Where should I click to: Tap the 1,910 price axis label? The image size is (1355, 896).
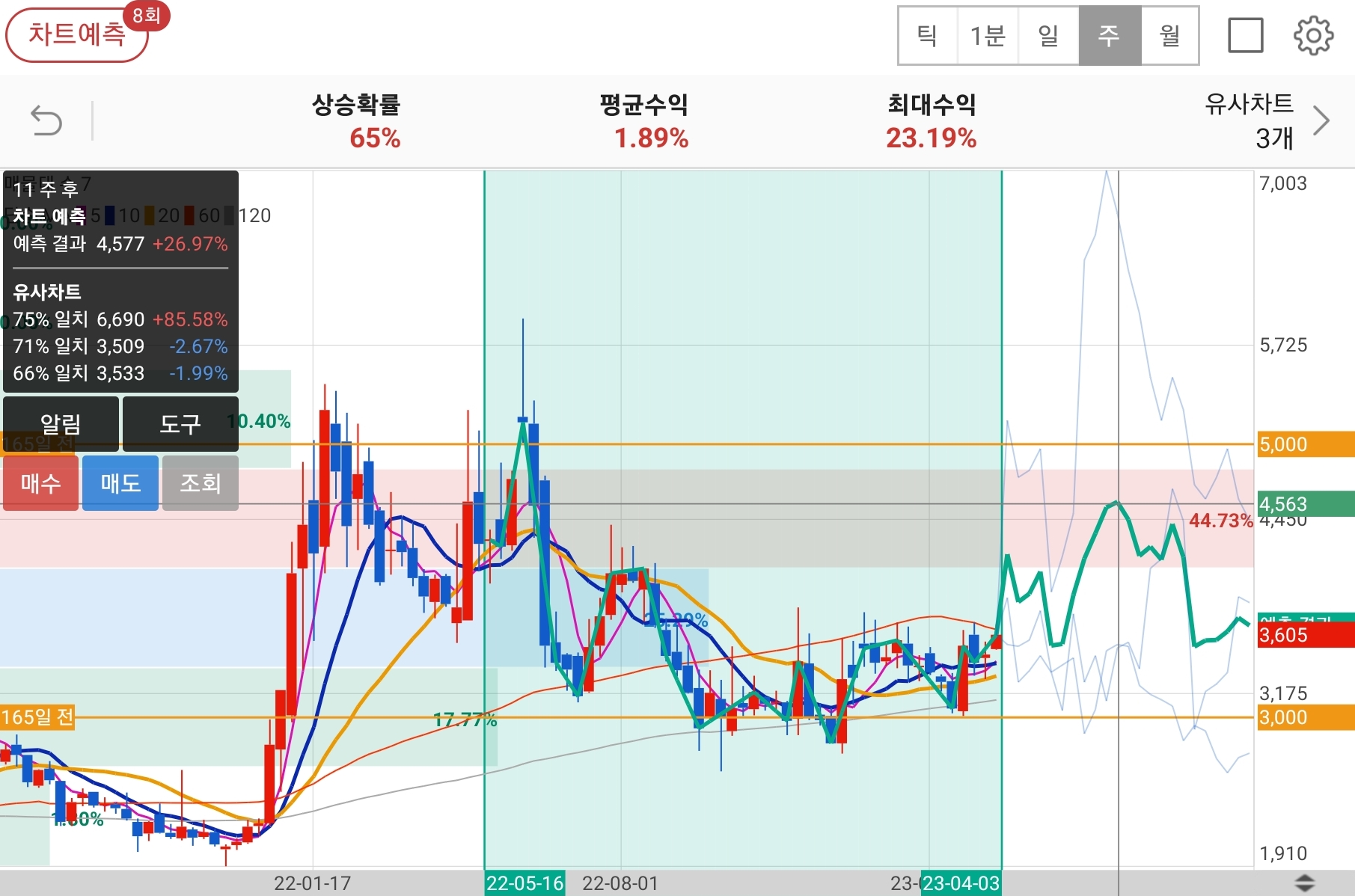tap(1283, 853)
